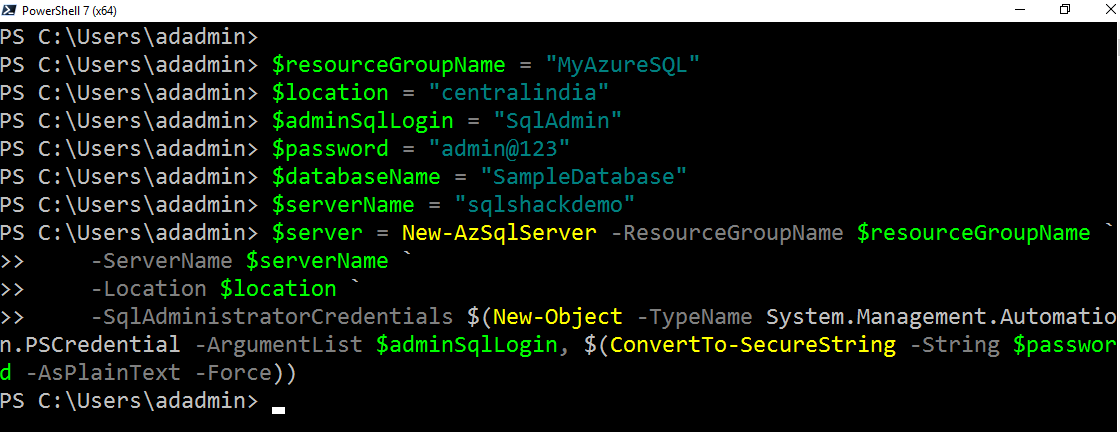Image resolution: width=1120 pixels, height=432 pixels.
Task: Click the New-AzSqlServer cmdlet text
Action: (499, 233)
